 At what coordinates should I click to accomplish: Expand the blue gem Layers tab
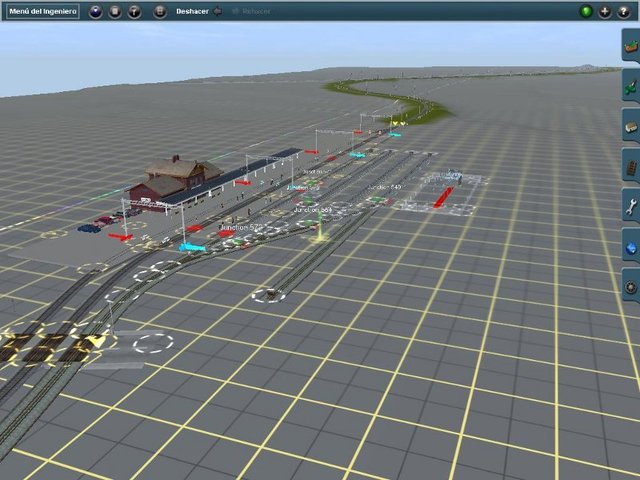[x=631, y=247]
